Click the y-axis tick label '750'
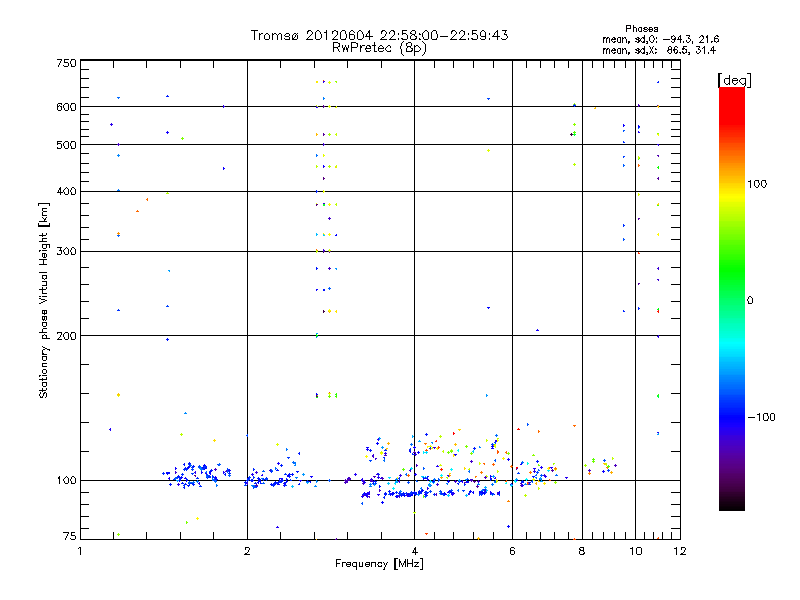 67,63
